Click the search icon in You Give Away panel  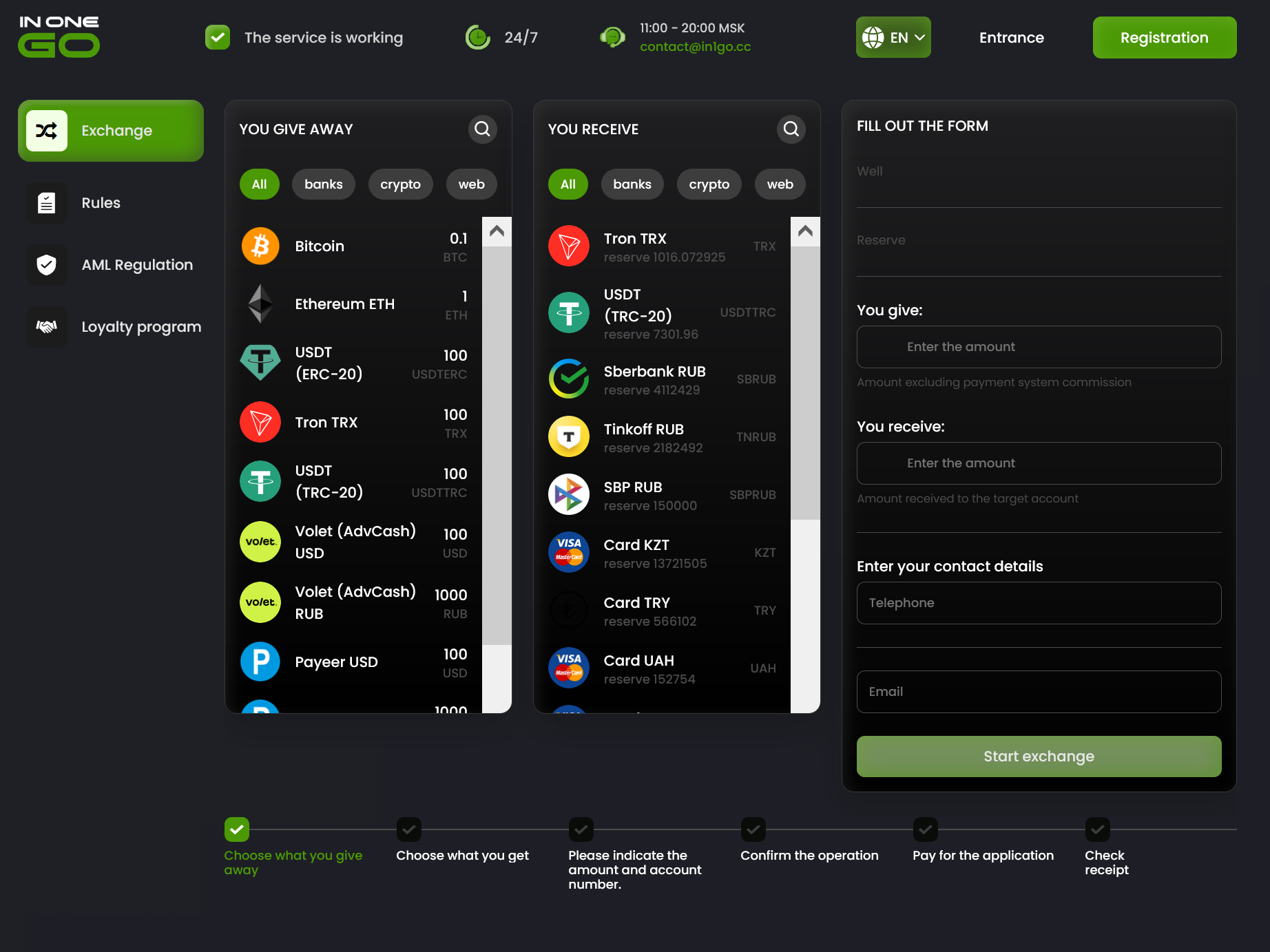pyautogui.click(x=482, y=129)
